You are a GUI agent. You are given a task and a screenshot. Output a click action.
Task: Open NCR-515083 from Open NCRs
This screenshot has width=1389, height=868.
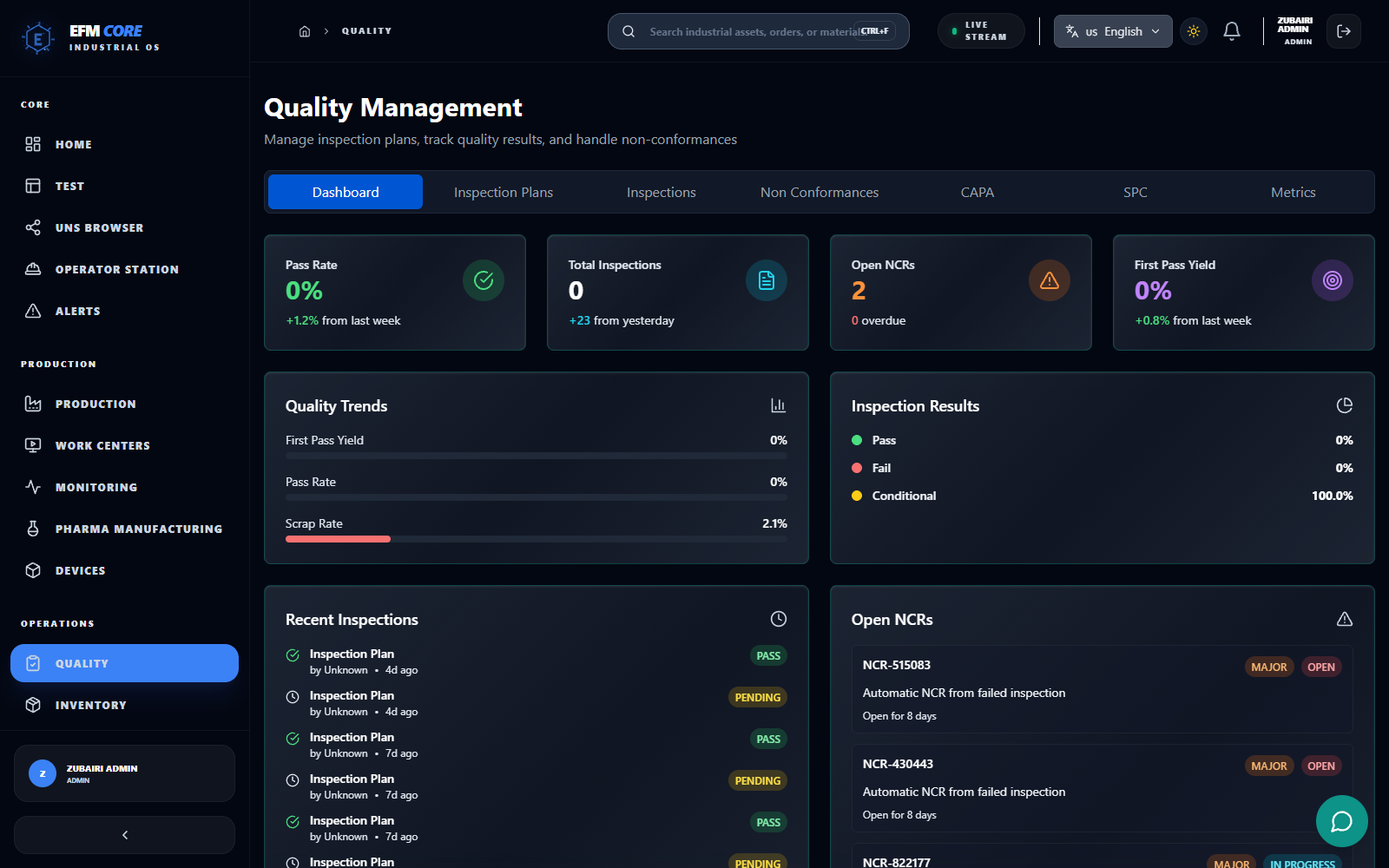[x=1102, y=690]
